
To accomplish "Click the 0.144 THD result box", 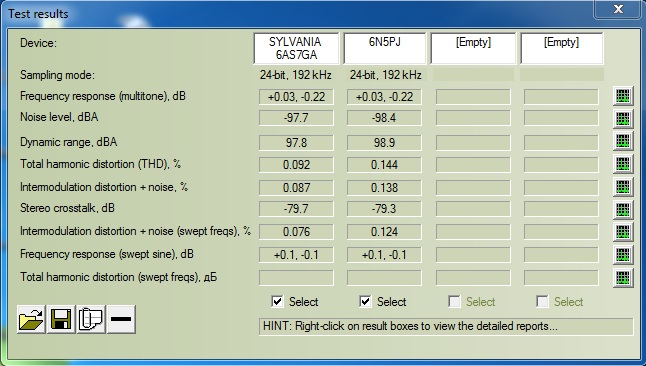I will click(x=384, y=165).
